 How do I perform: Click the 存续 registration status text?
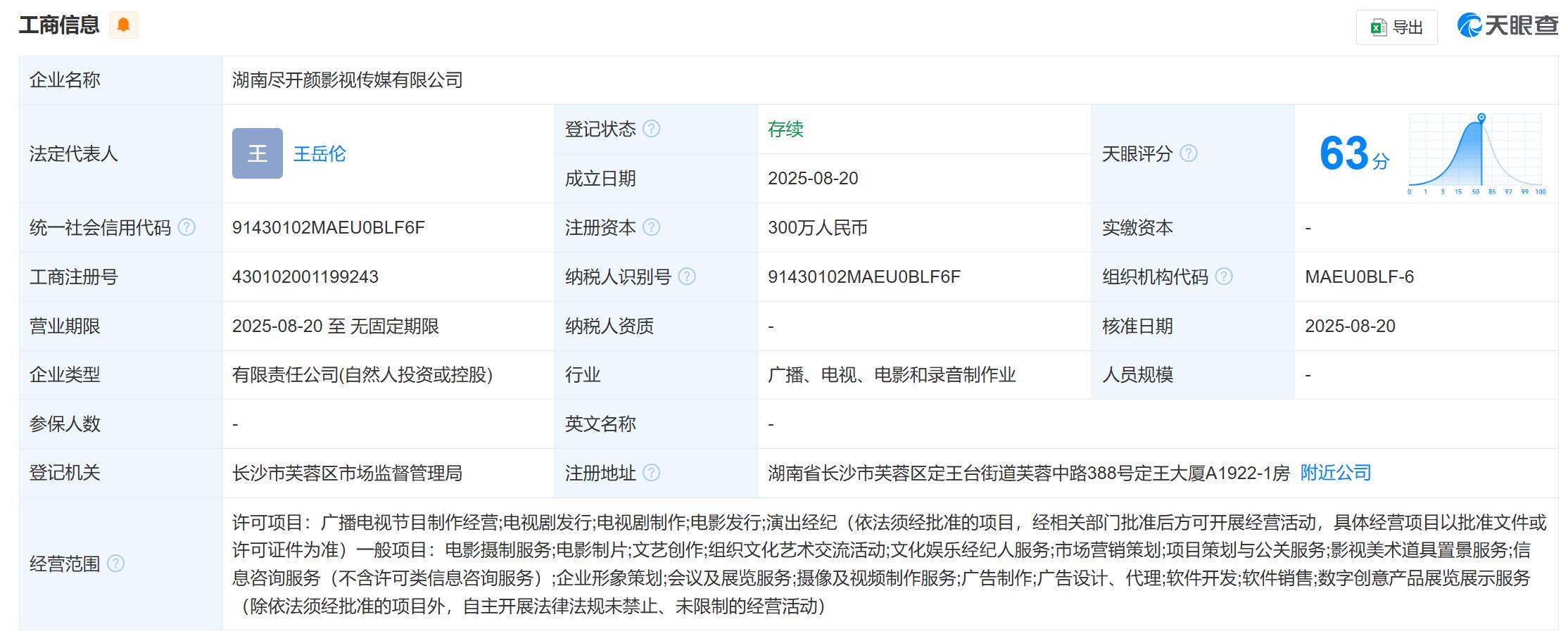pos(785,129)
